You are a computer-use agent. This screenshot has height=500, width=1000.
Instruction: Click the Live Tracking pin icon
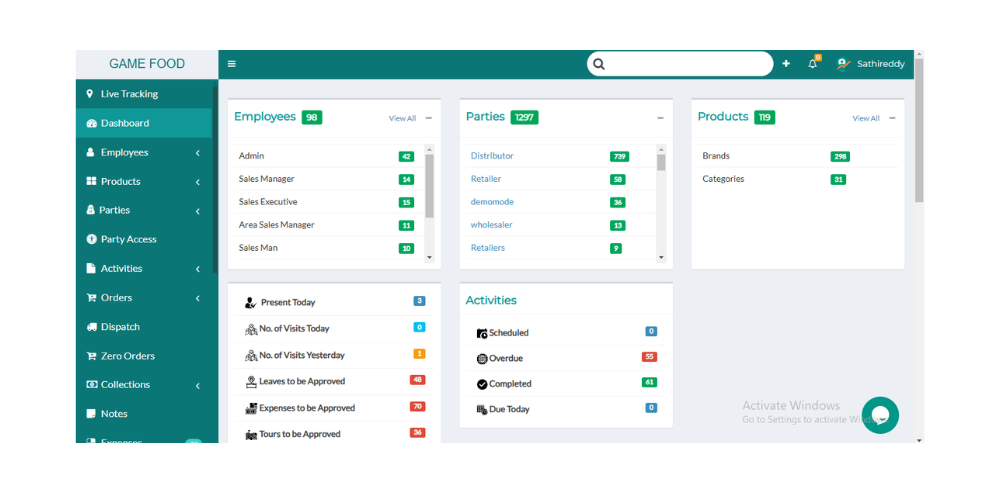click(89, 94)
